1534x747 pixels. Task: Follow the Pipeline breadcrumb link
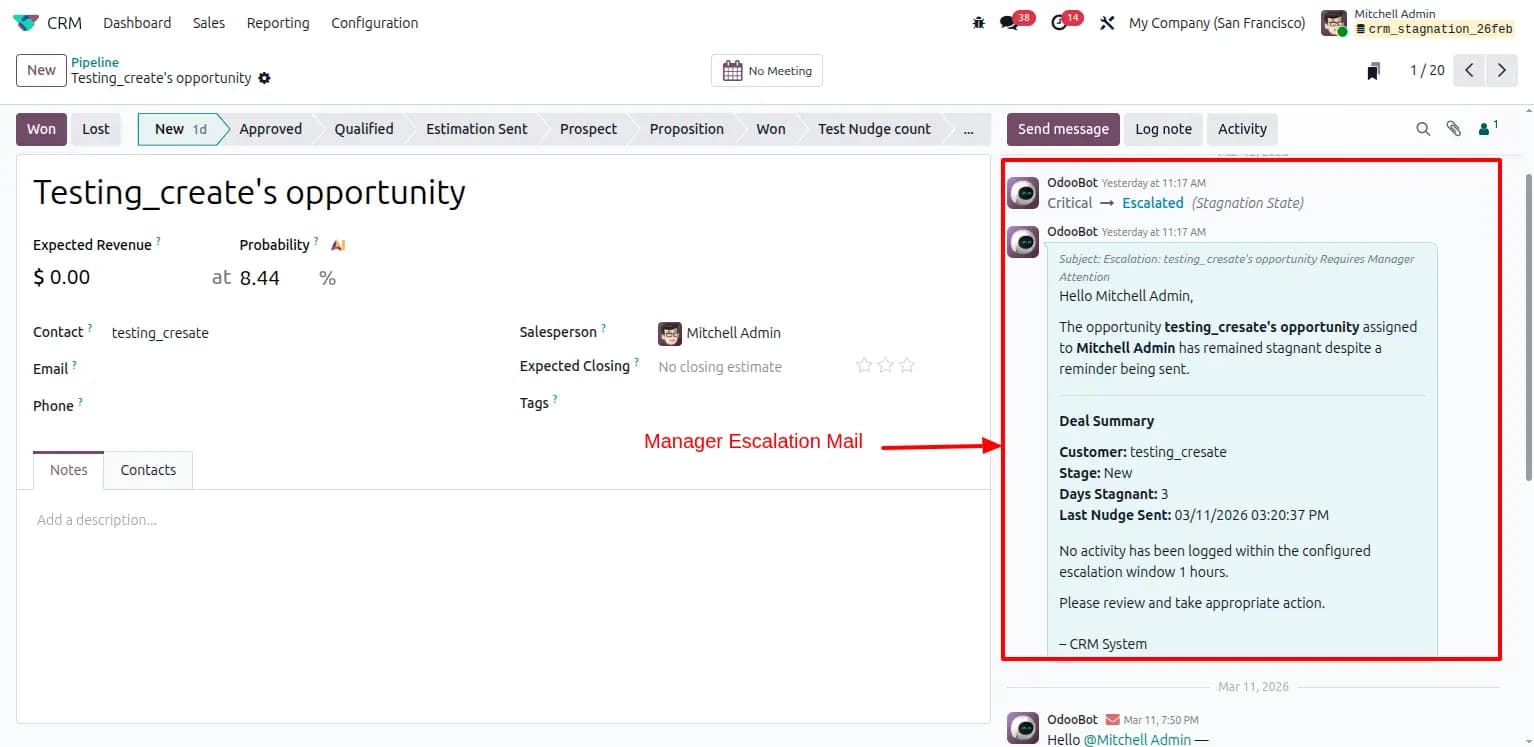click(x=95, y=62)
